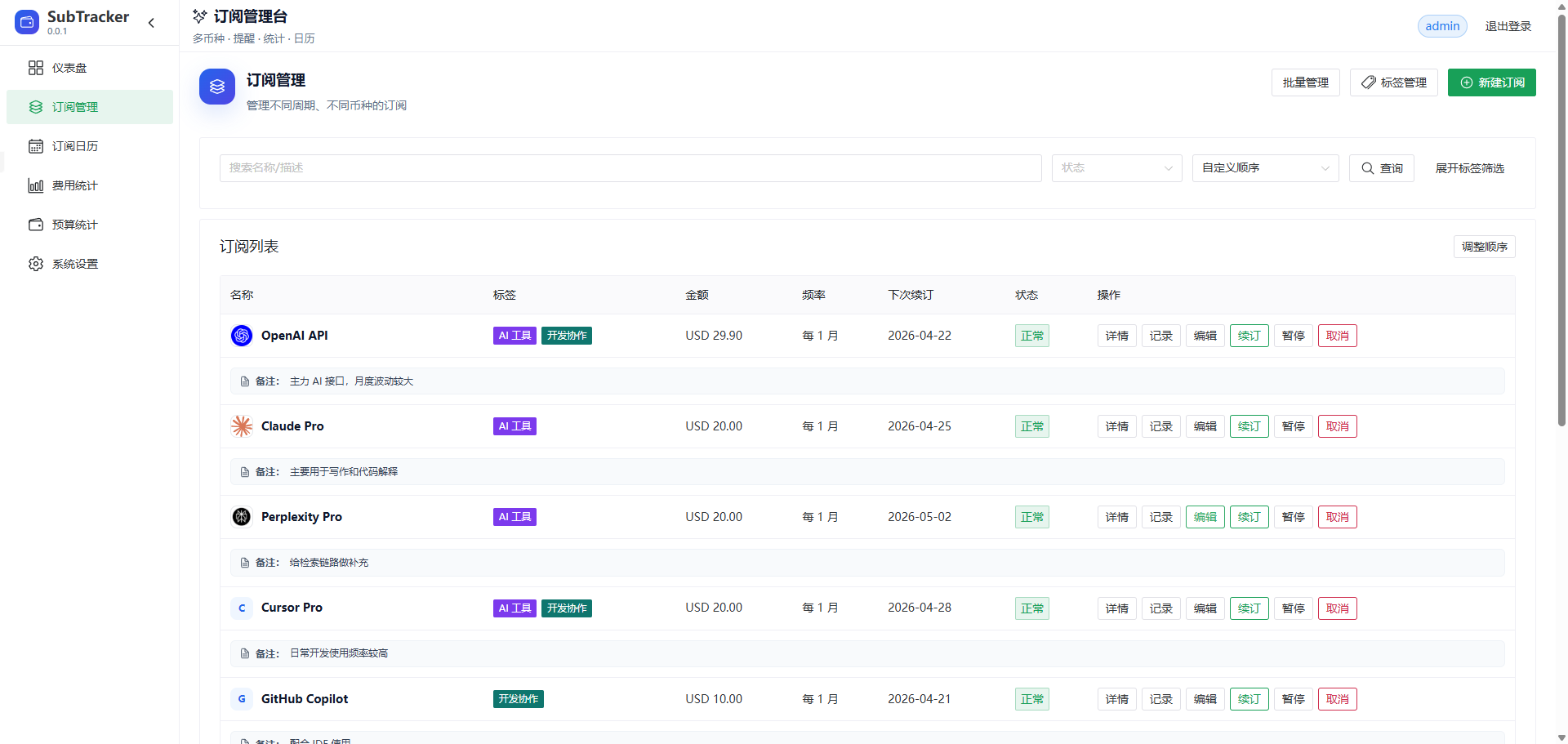Click 暂停 for Perplexity Pro
The width and height of the screenshot is (1568, 744).
coord(1294,517)
